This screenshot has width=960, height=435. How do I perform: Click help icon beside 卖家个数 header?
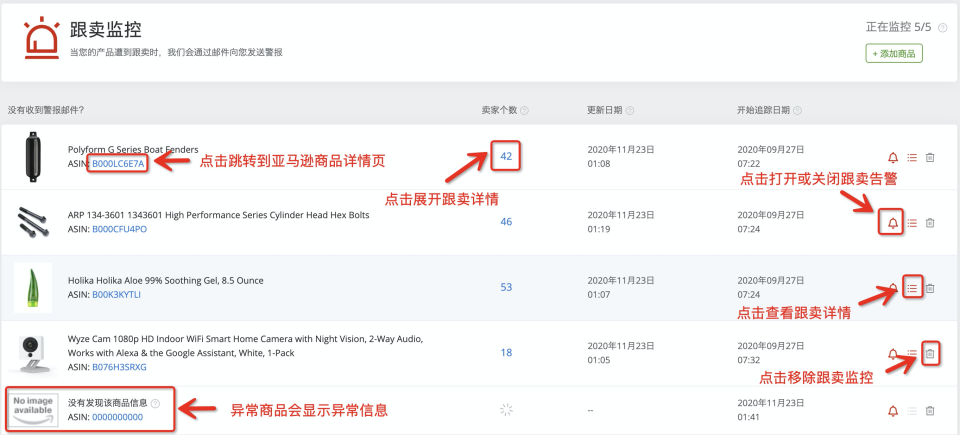(x=524, y=110)
